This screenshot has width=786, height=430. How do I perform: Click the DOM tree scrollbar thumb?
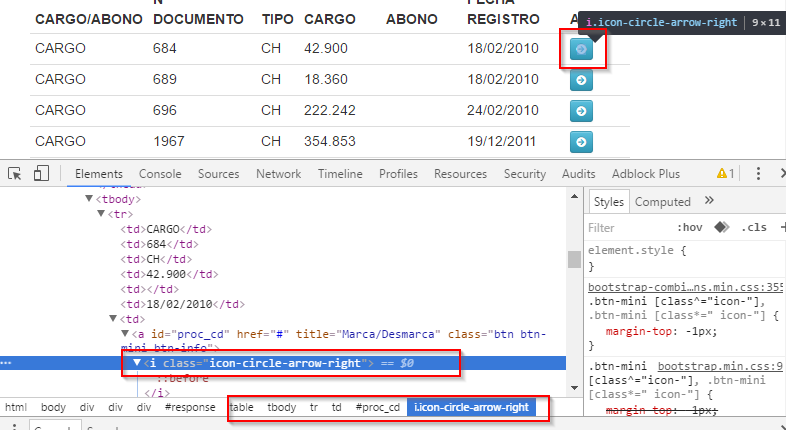(574, 260)
